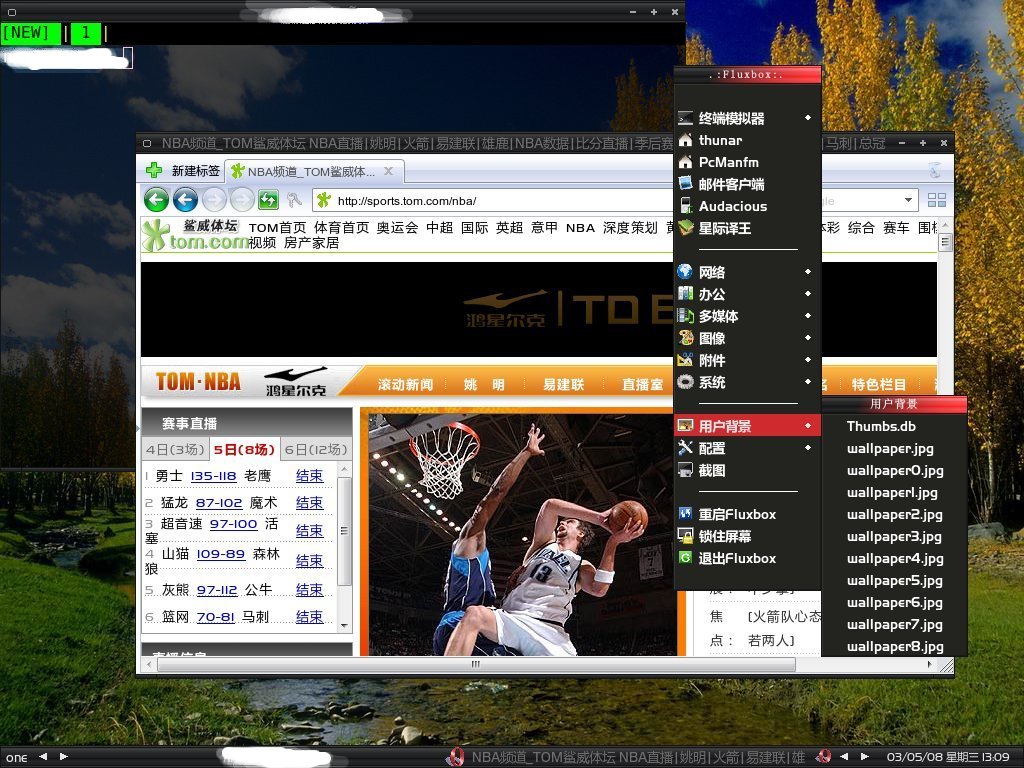Open 星际译王 dictionary icon
The height and width of the screenshot is (768, 1024).
[x=685, y=228]
